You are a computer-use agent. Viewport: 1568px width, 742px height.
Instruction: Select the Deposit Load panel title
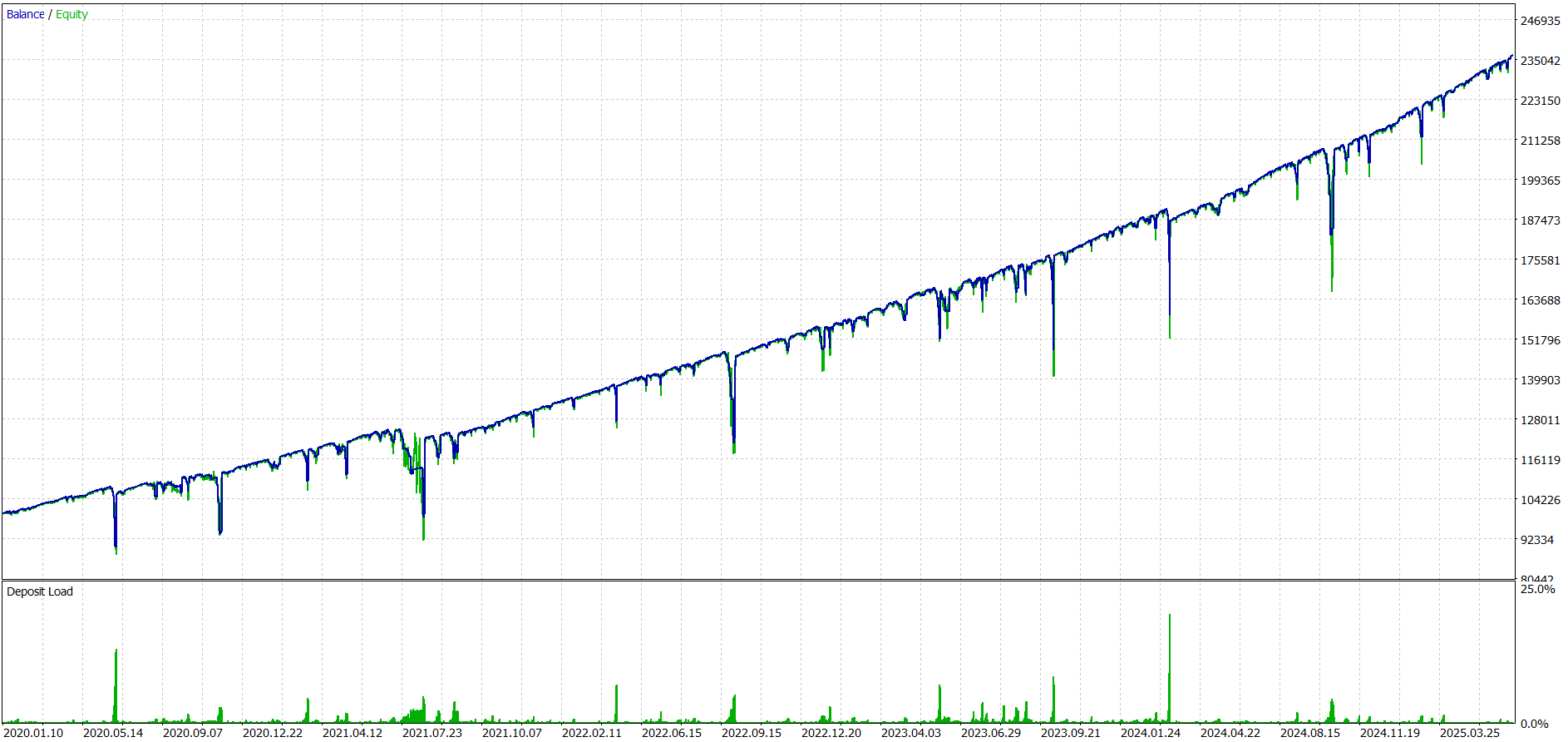pos(40,591)
